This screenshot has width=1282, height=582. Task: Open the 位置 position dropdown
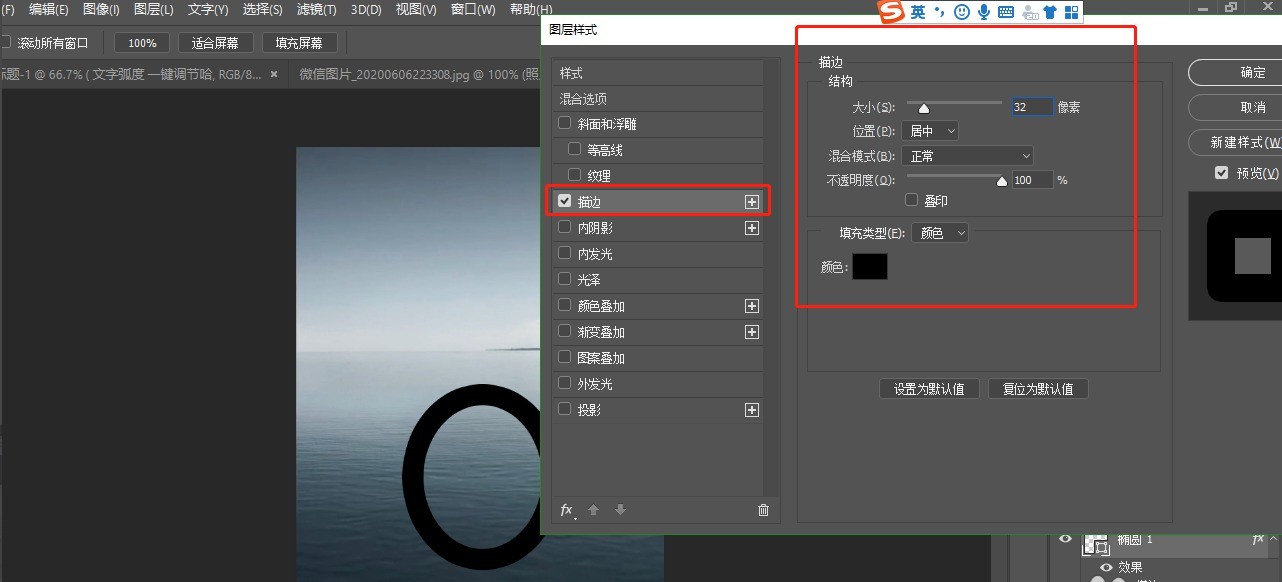pyautogui.click(x=929, y=131)
